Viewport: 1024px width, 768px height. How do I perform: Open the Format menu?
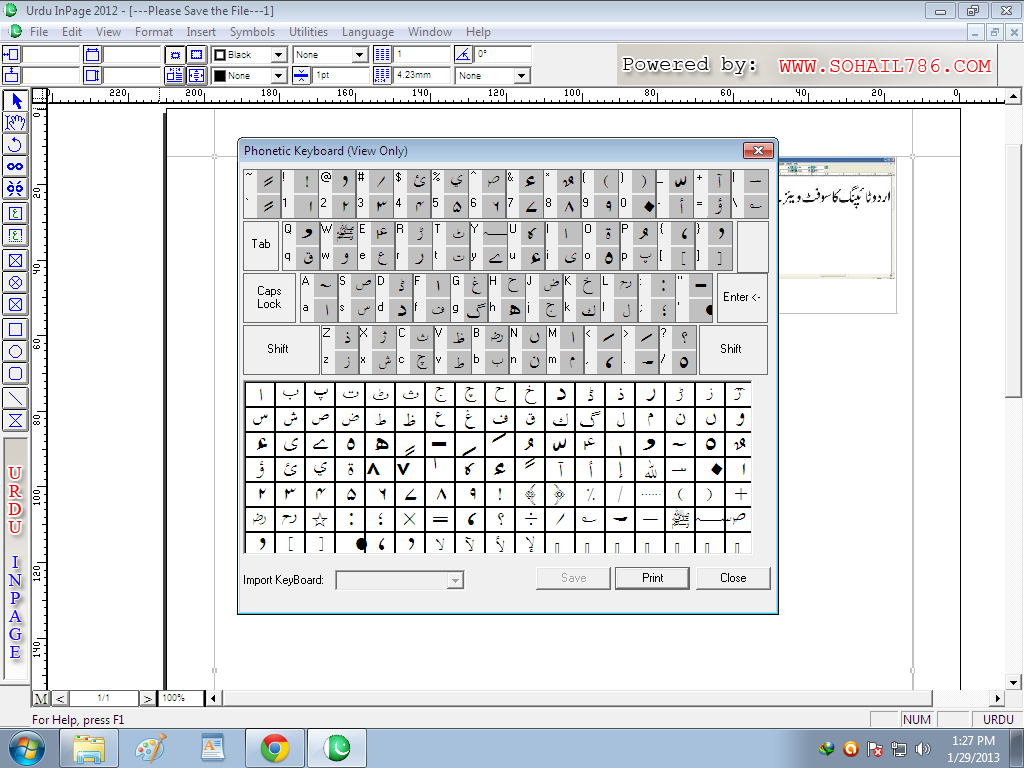point(153,31)
